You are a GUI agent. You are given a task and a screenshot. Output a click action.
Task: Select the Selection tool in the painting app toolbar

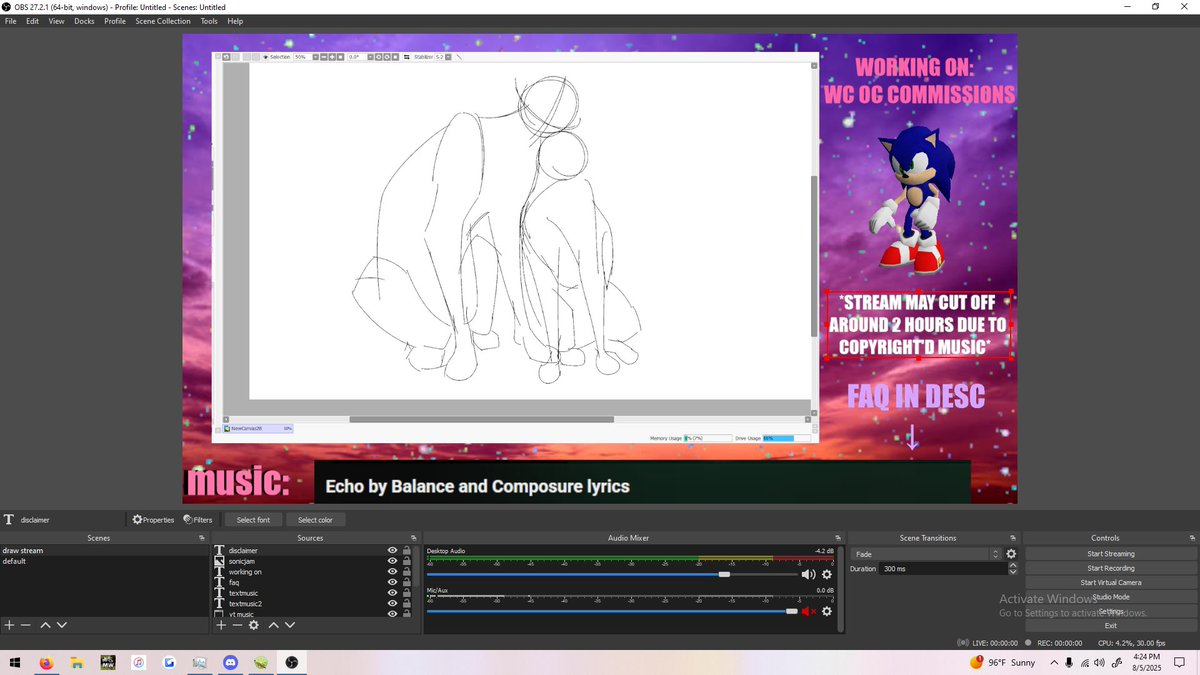(275, 57)
